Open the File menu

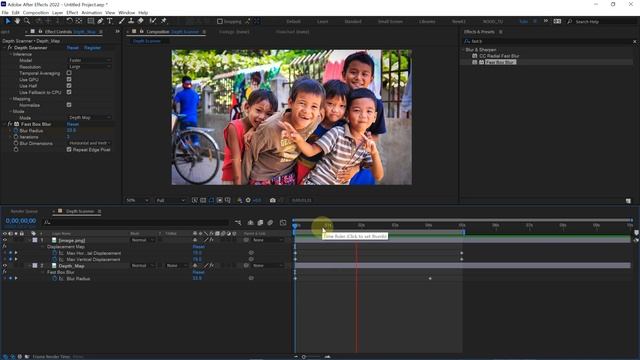(5, 13)
